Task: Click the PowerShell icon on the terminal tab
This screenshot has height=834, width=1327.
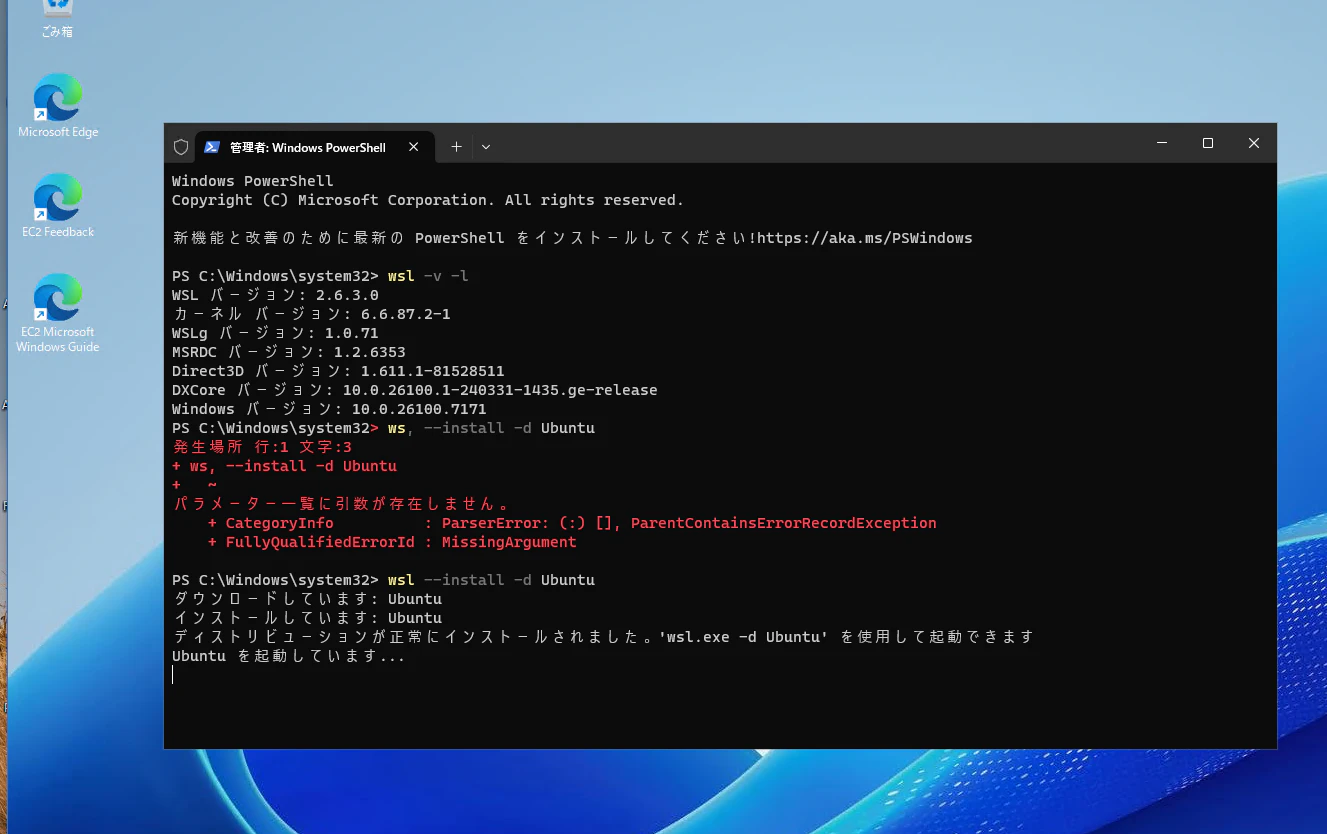Action: point(212,147)
